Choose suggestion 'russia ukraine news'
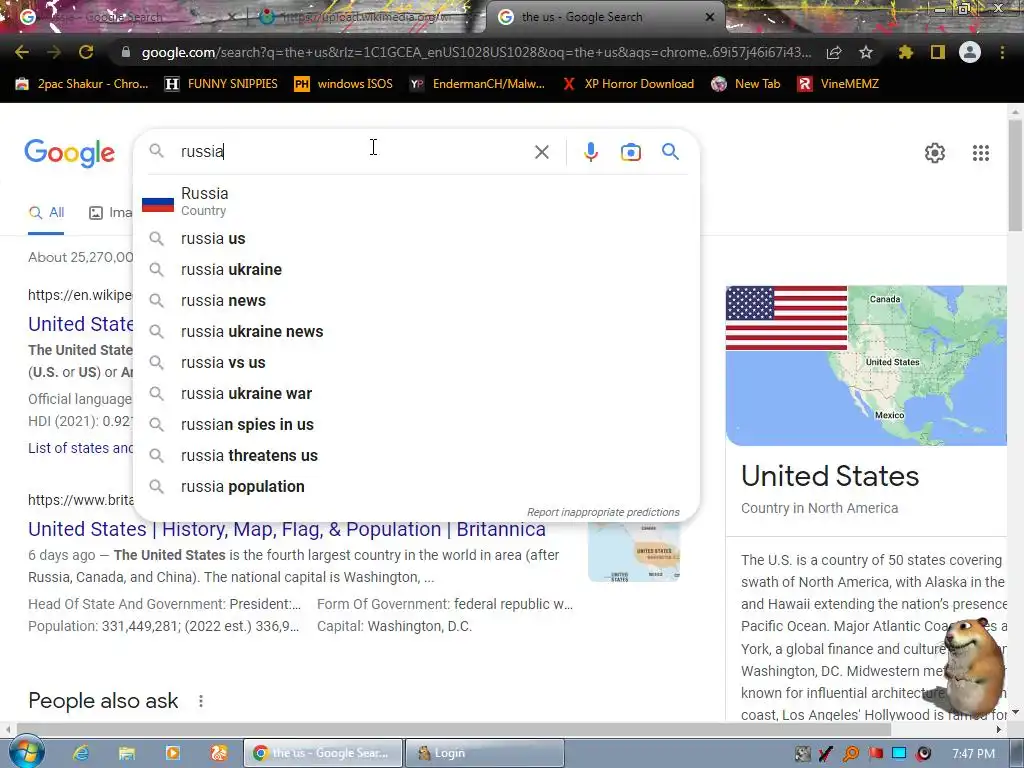Image resolution: width=1024 pixels, height=768 pixels. point(416,332)
